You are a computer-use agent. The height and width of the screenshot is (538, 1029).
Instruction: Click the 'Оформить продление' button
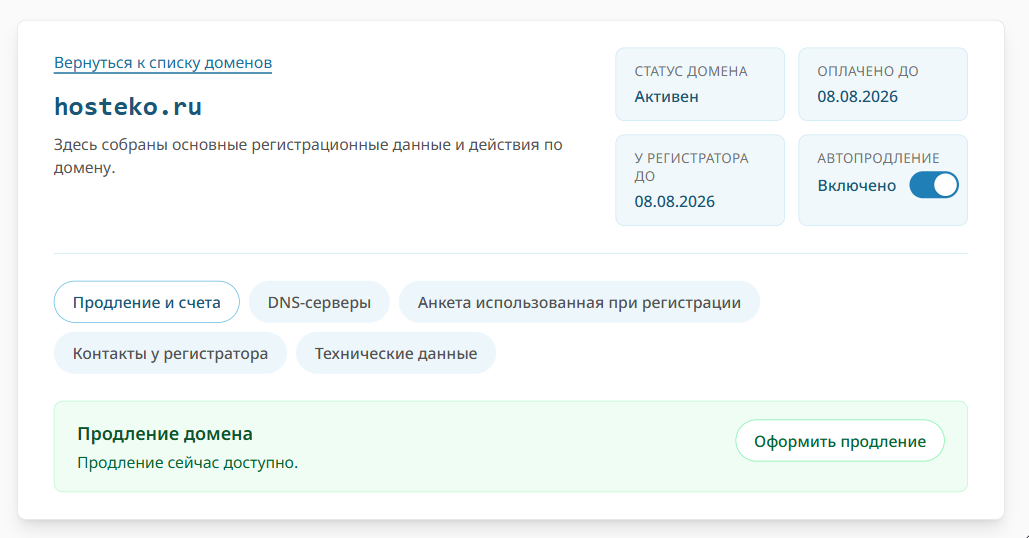tap(839, 441)
